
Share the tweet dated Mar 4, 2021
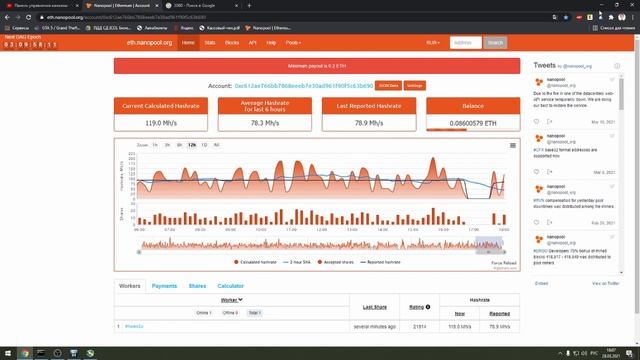click(x=549, y=172)
